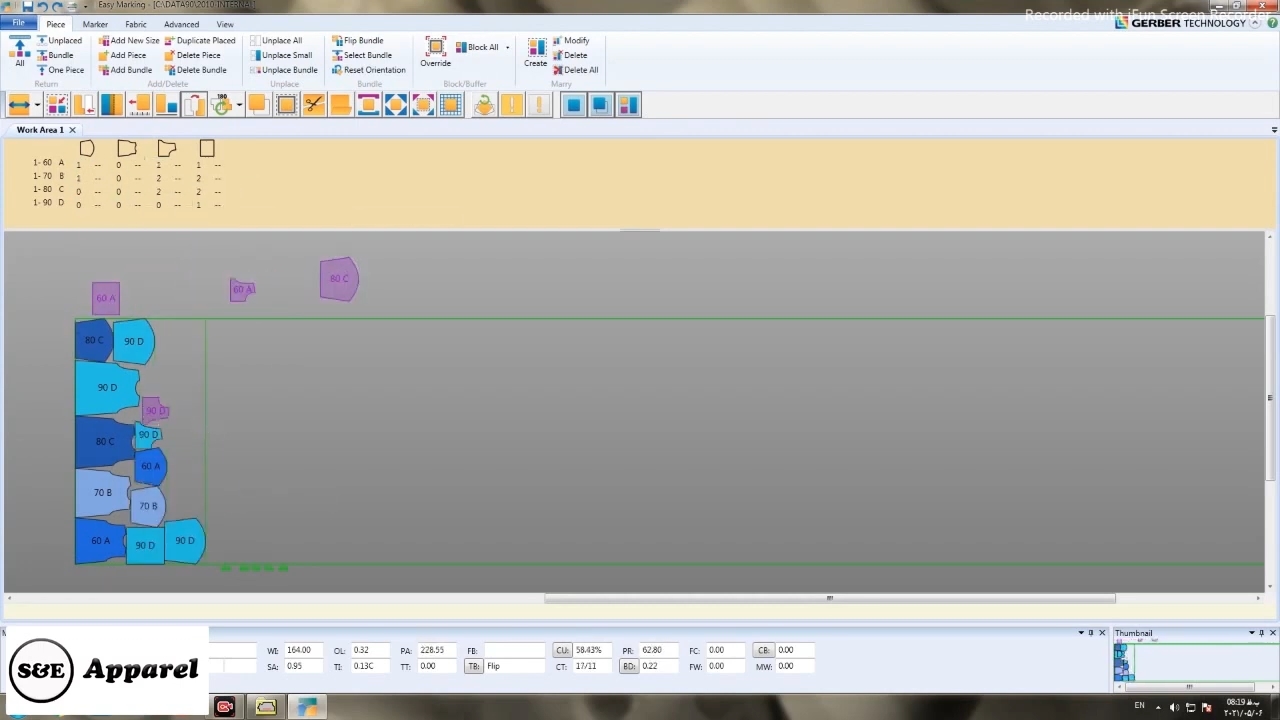This screenshot has width=1280, height=720.
Task: Open the Advanced ribbon tab
Action: [181, 24]
